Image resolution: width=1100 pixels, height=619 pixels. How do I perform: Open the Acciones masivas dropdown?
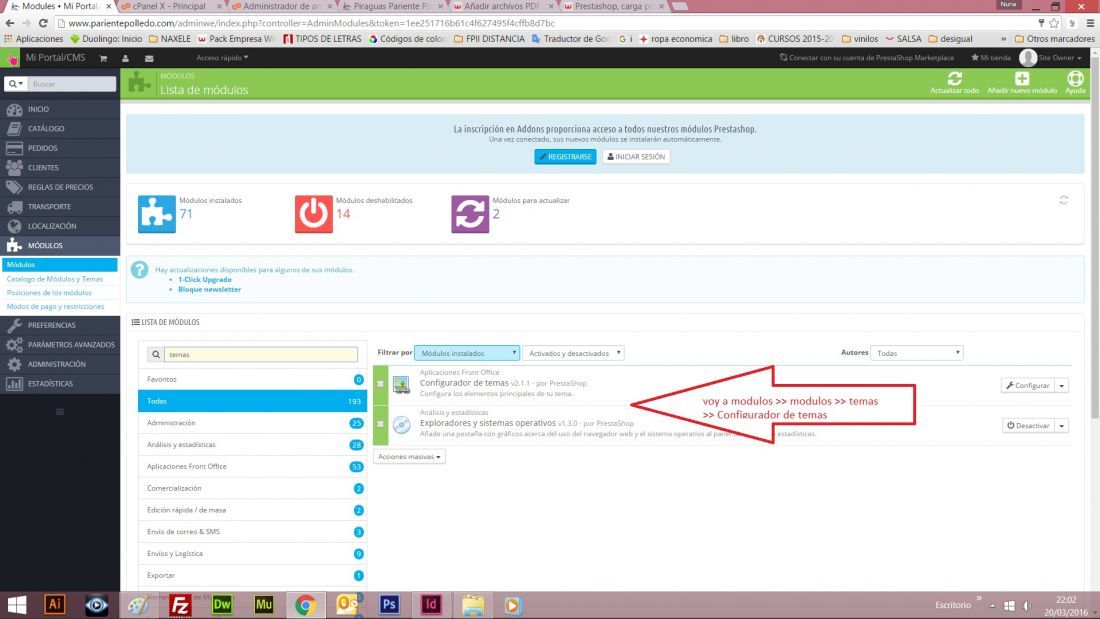click(x=409, y=457)
